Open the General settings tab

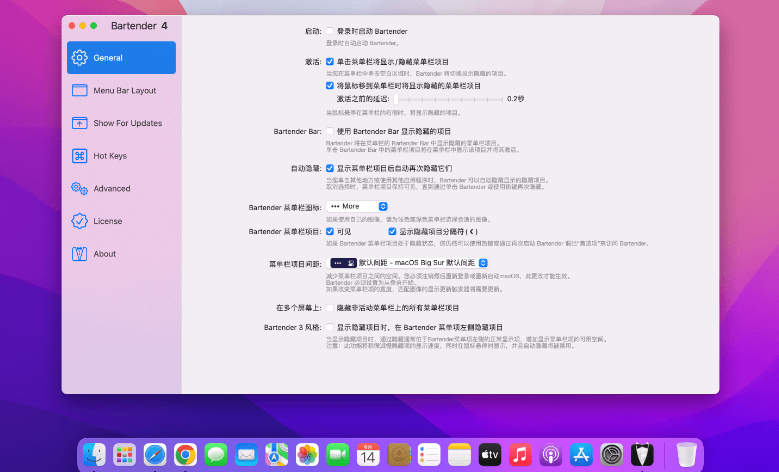pos(121,58)
